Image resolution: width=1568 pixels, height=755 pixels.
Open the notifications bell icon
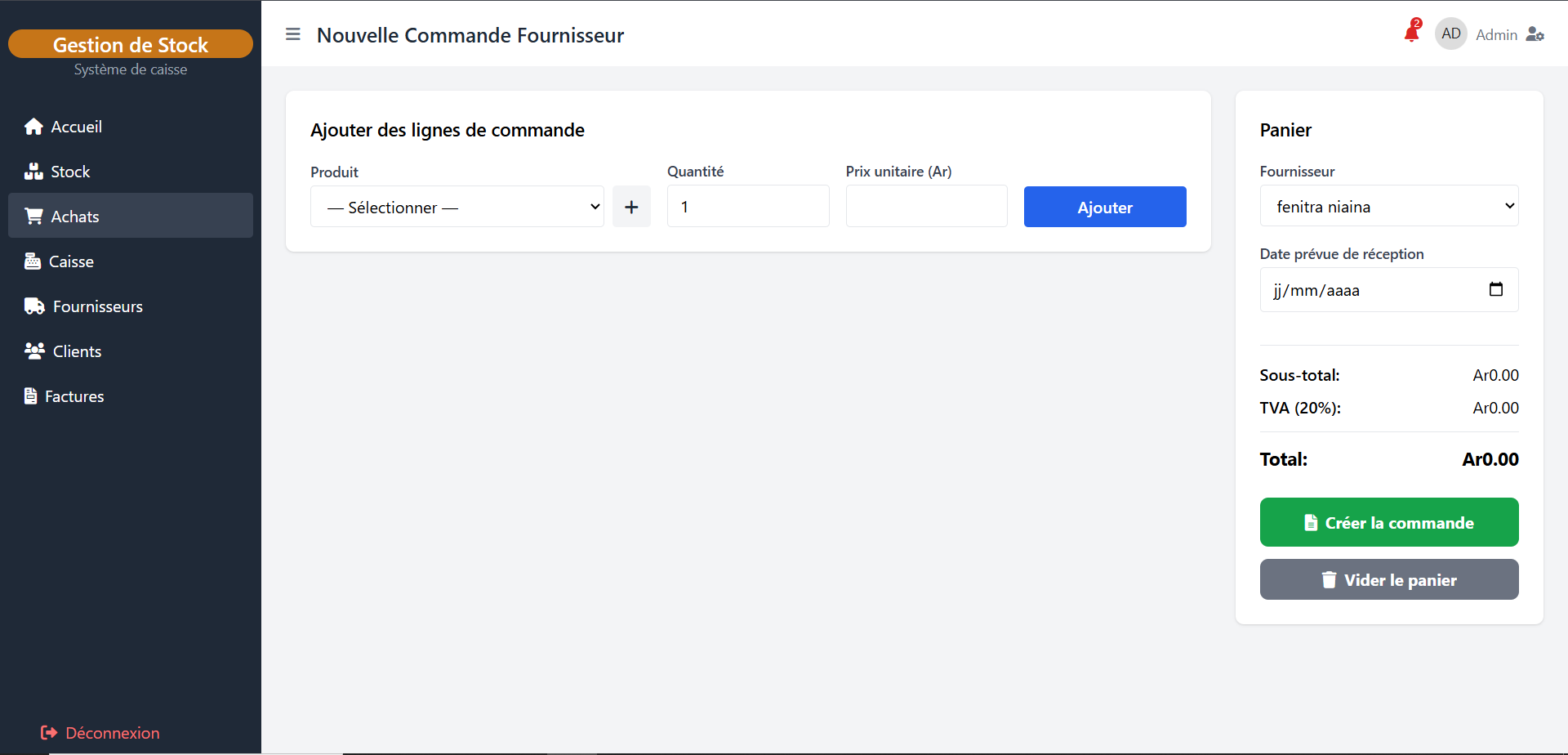(x=1411, y=34)
